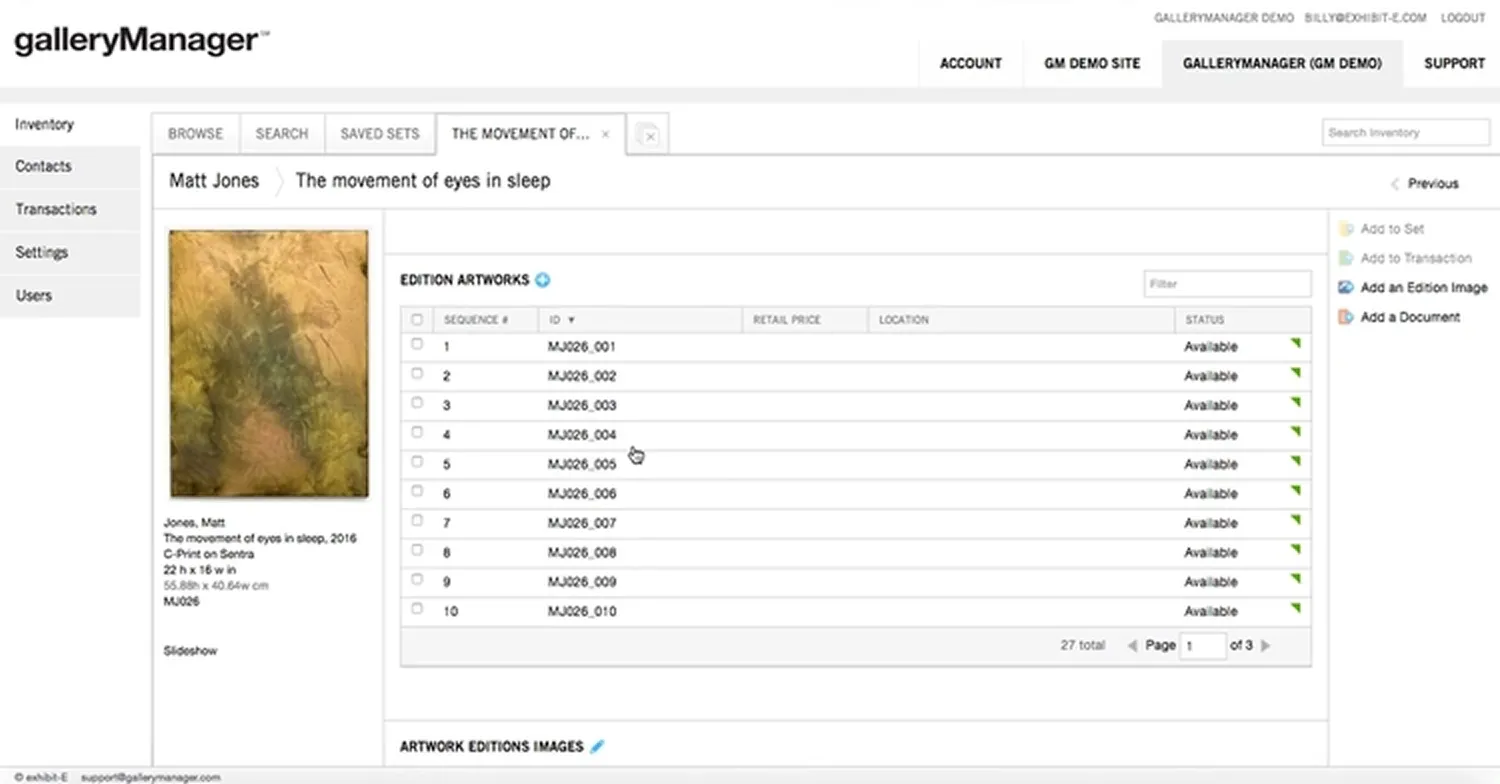
Task: Open Support in top navigation
Action: pos(1454,63)
